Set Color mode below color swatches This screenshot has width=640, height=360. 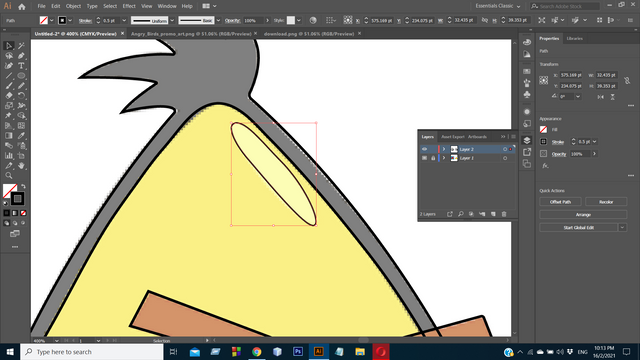pos(7,213)
